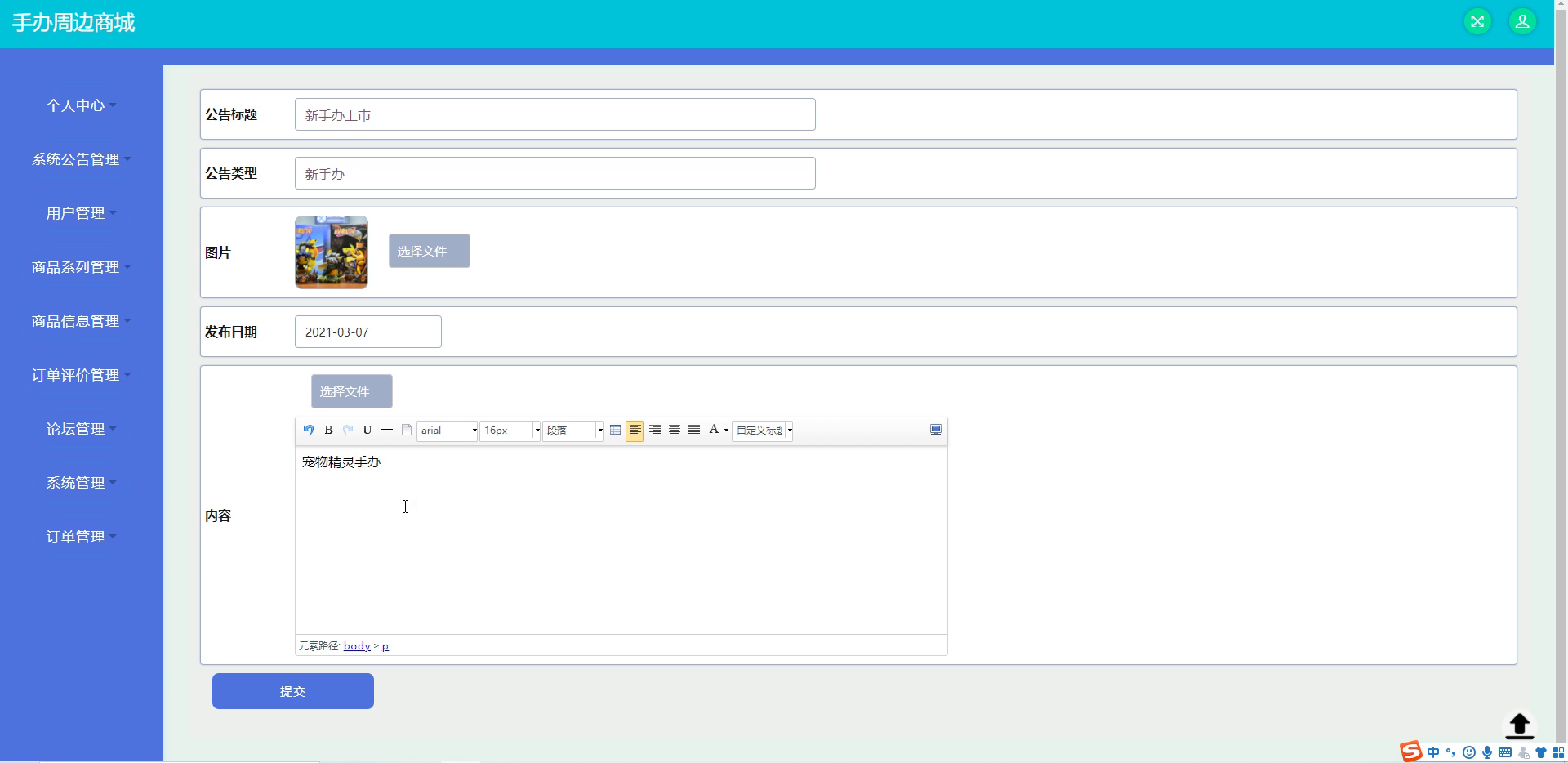Screen dimensions: 1568x763
Task: Insert horizontal line in editor
Action: click(387, 430)
